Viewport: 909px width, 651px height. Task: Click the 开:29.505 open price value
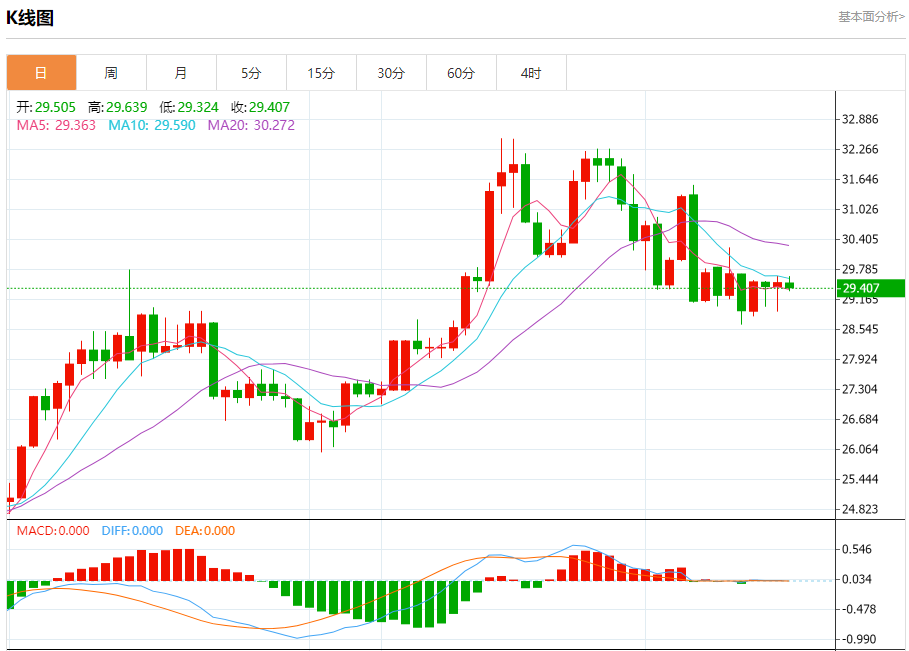tap(46, 107)
